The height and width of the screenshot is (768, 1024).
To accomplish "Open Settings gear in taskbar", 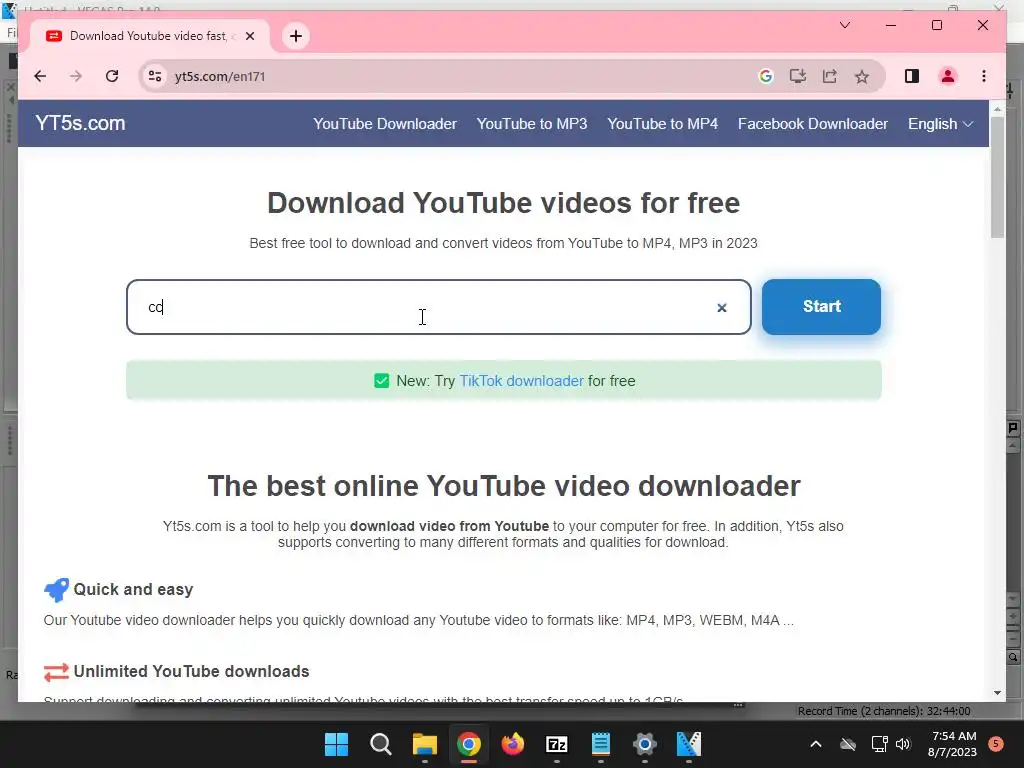I will click(x=645, y=744).
